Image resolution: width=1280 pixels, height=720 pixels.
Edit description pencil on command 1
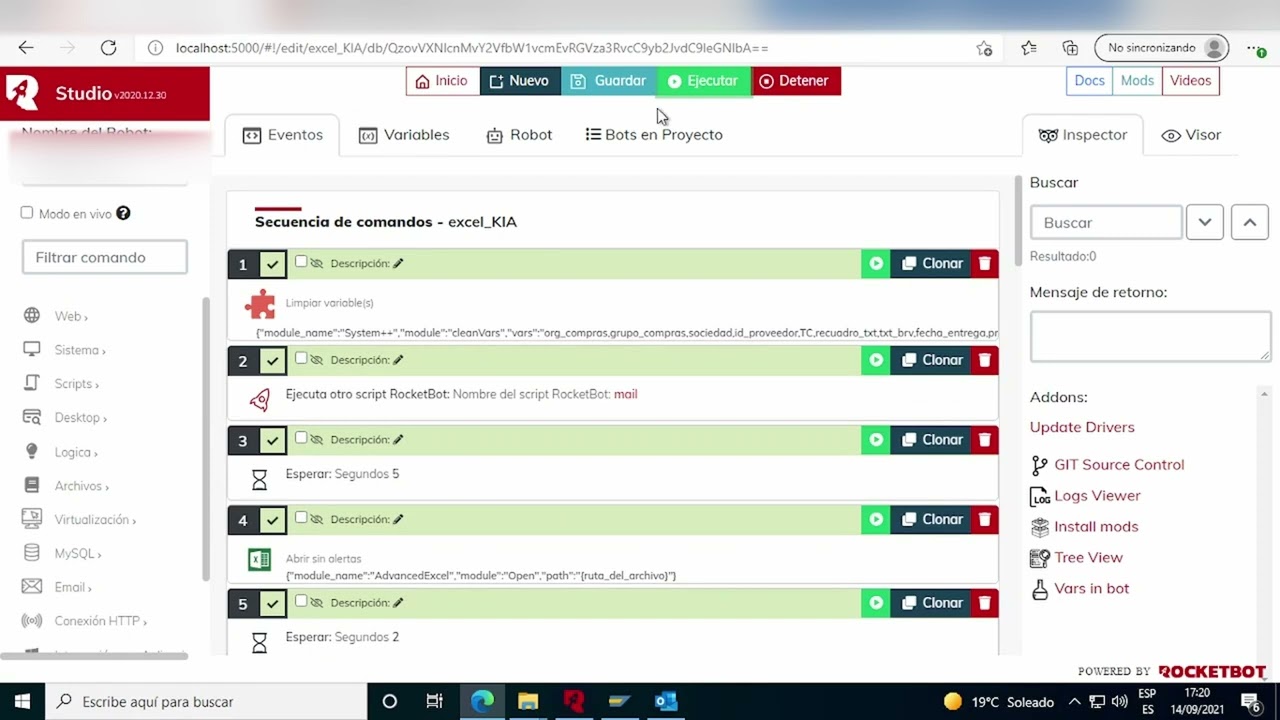(x=398, y=264)
